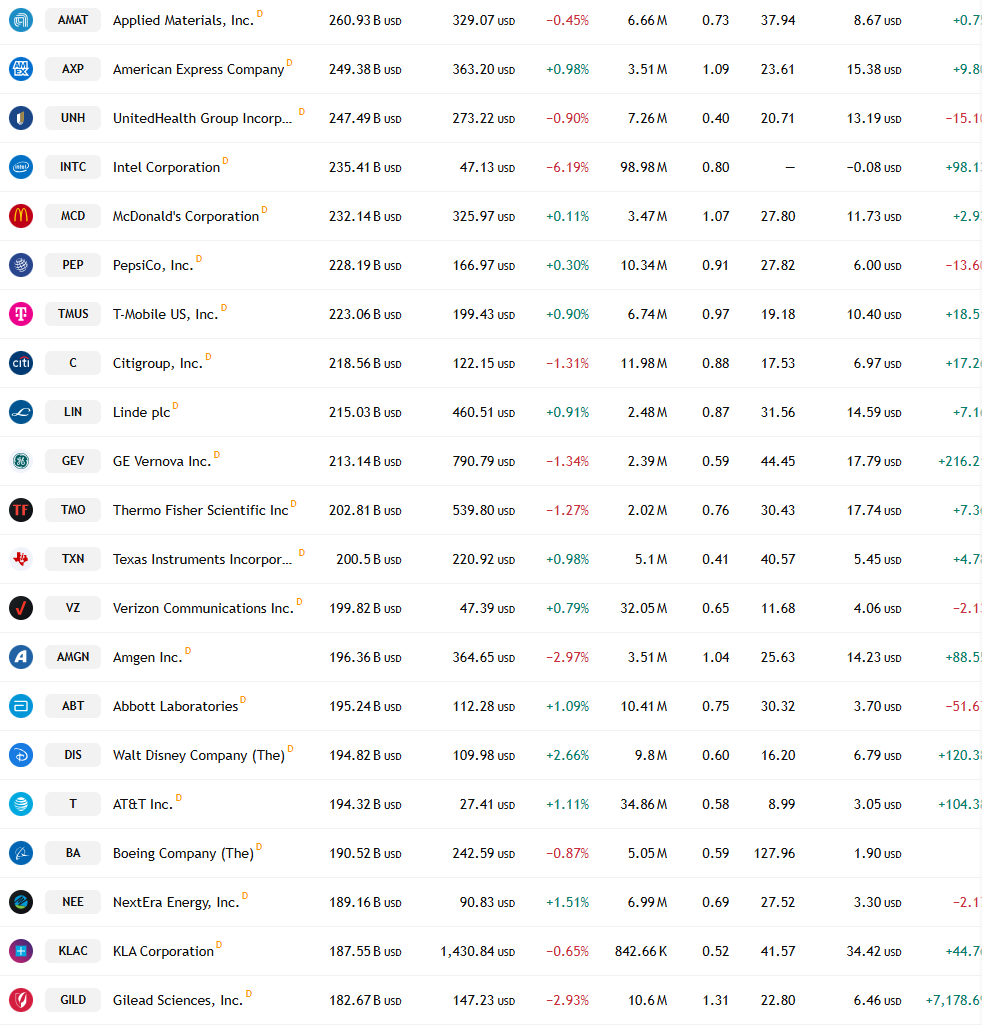Click the GE Vernova logo icon

click(x=21, y=461)
